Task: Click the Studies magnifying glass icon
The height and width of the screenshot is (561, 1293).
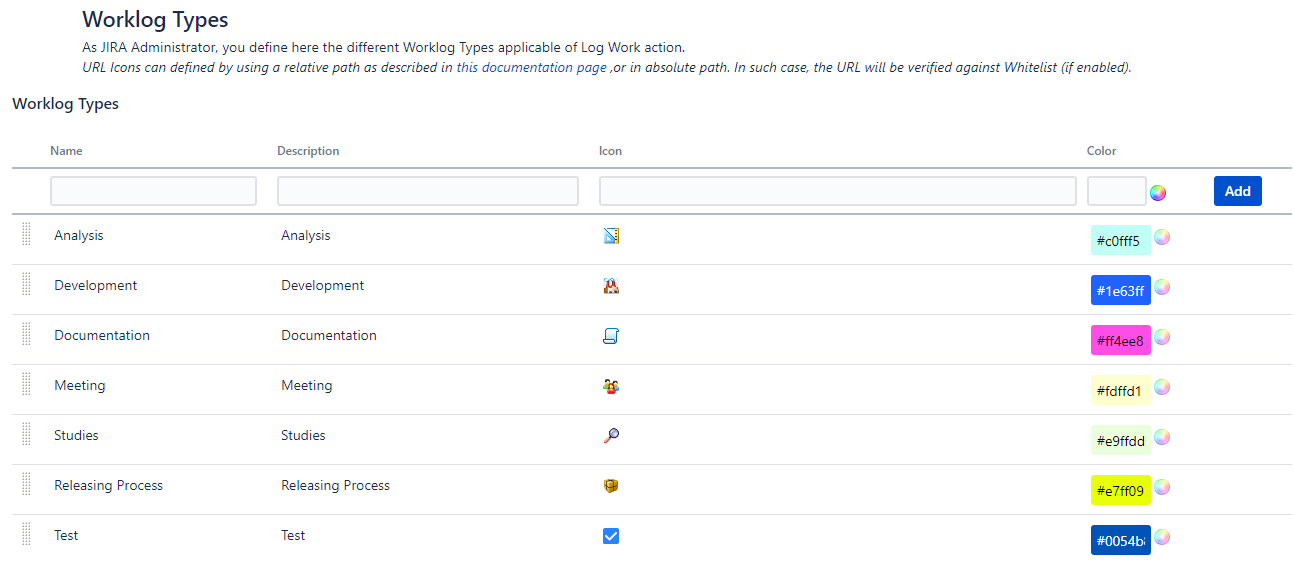Action: (x=611, y=436)
